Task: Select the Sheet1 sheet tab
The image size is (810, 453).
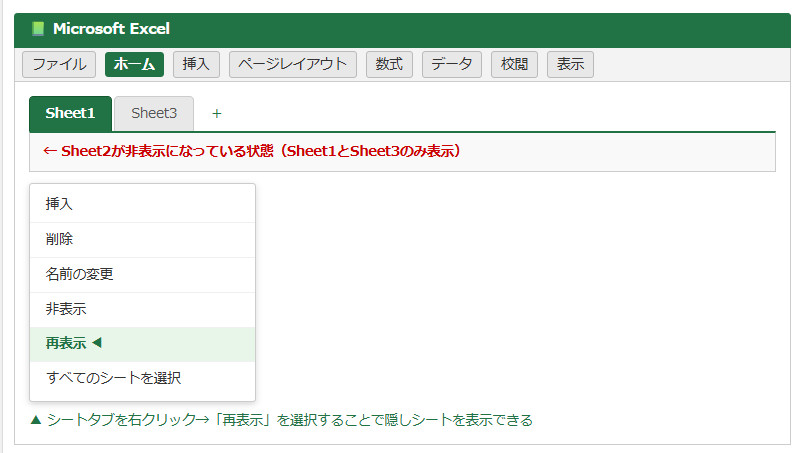Action: (x=70, y=114)
